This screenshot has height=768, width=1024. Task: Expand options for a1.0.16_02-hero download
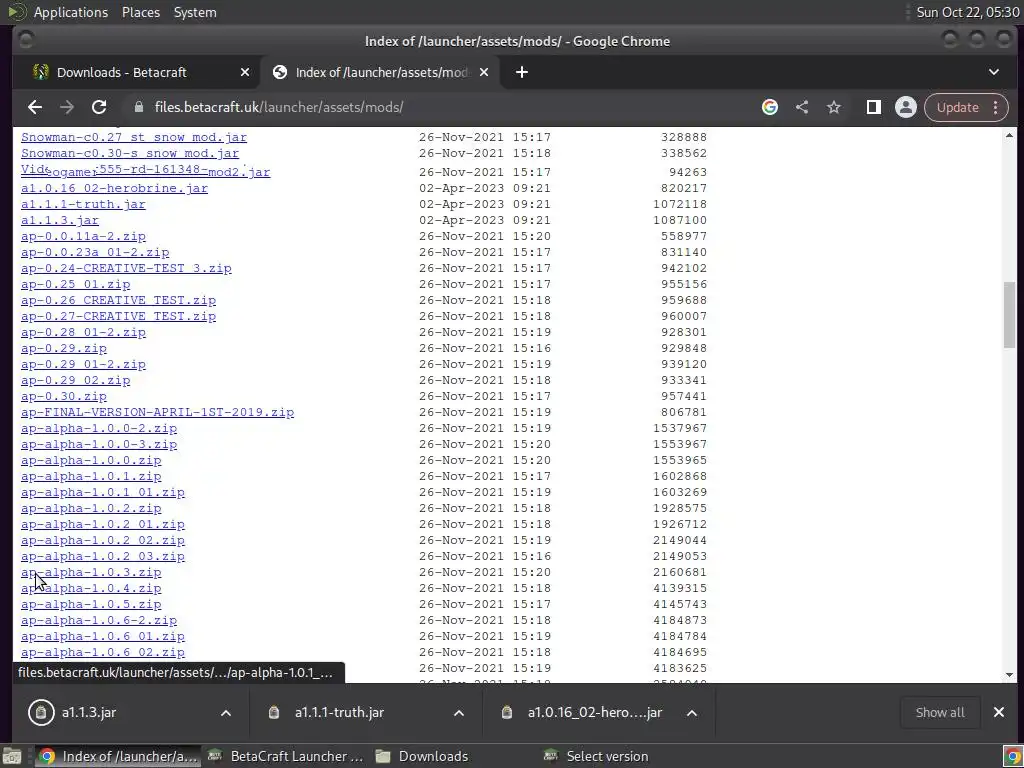tap(692, 712)
